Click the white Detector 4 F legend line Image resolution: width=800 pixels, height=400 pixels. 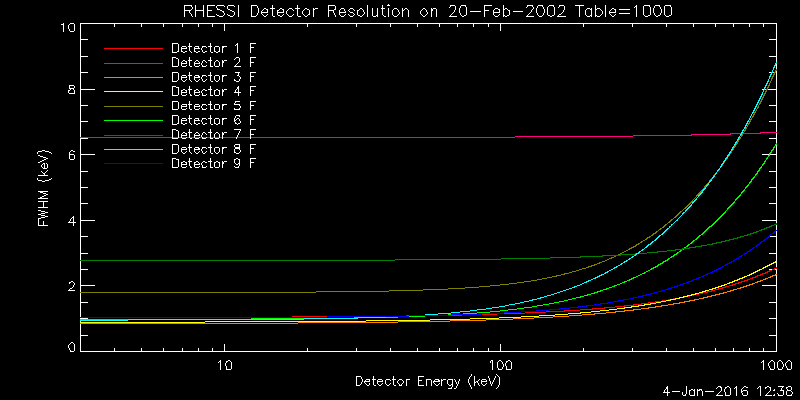(132, 91)
